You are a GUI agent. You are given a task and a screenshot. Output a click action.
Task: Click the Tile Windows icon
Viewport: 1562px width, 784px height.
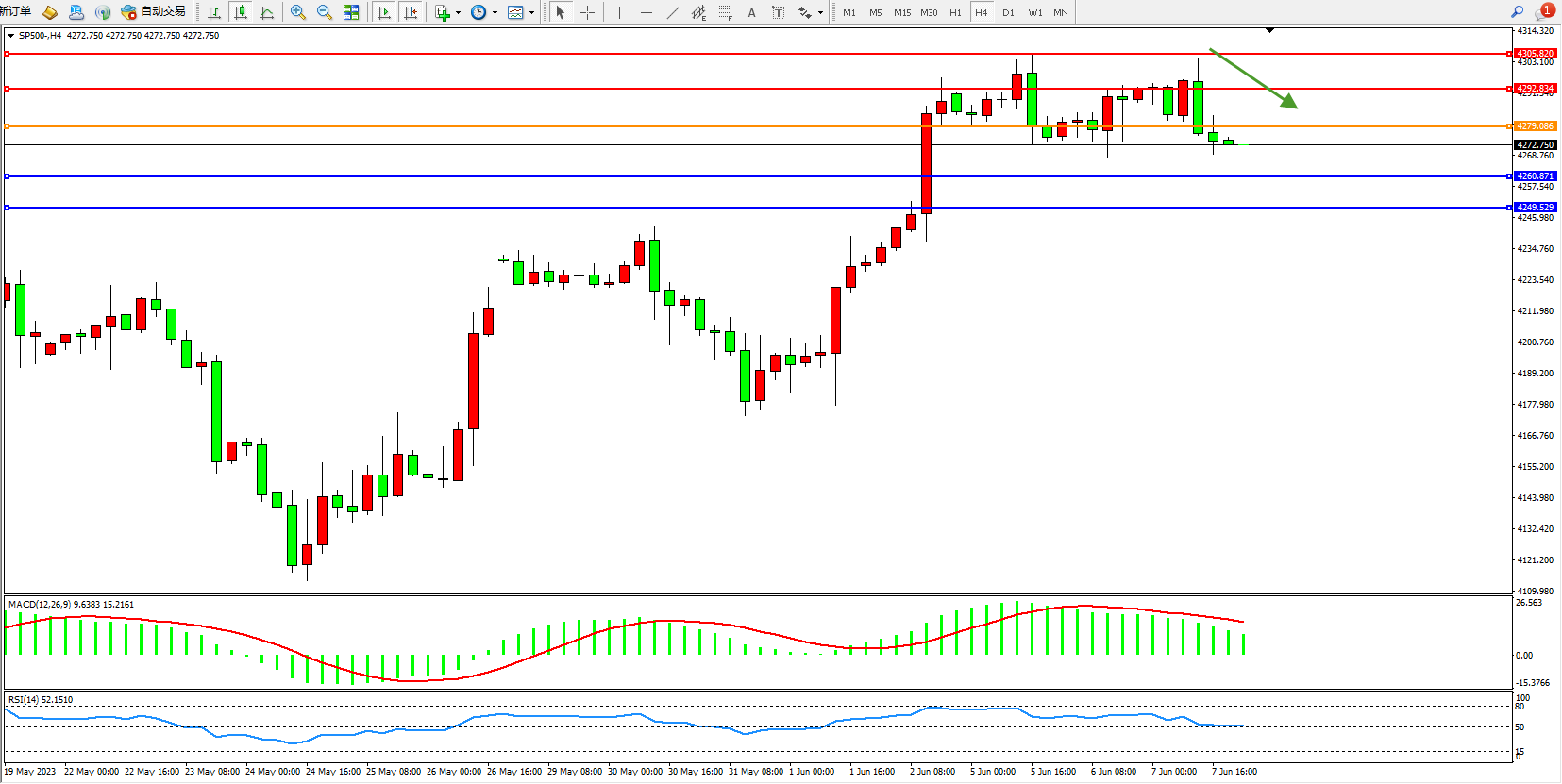pos(351,12)
